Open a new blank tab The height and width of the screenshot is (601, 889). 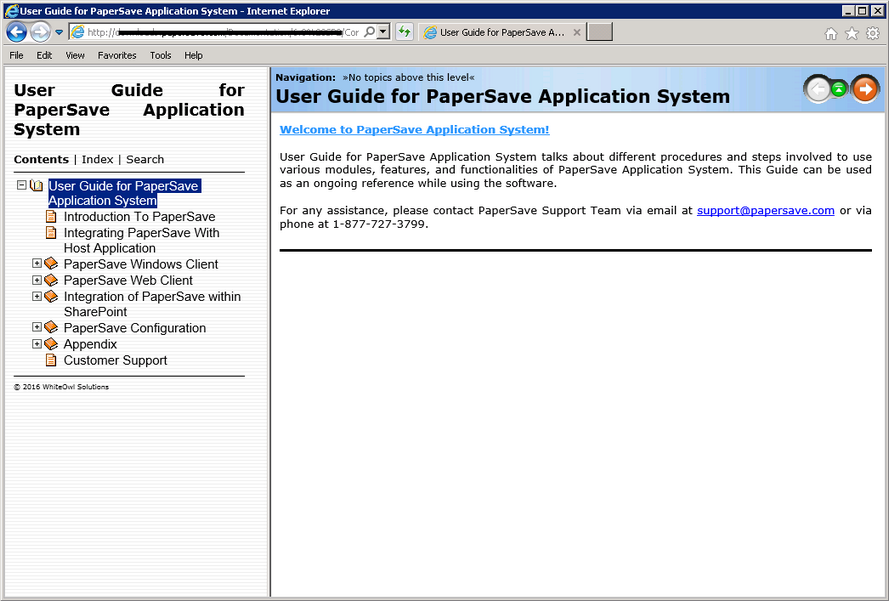(x=599, y=32)
